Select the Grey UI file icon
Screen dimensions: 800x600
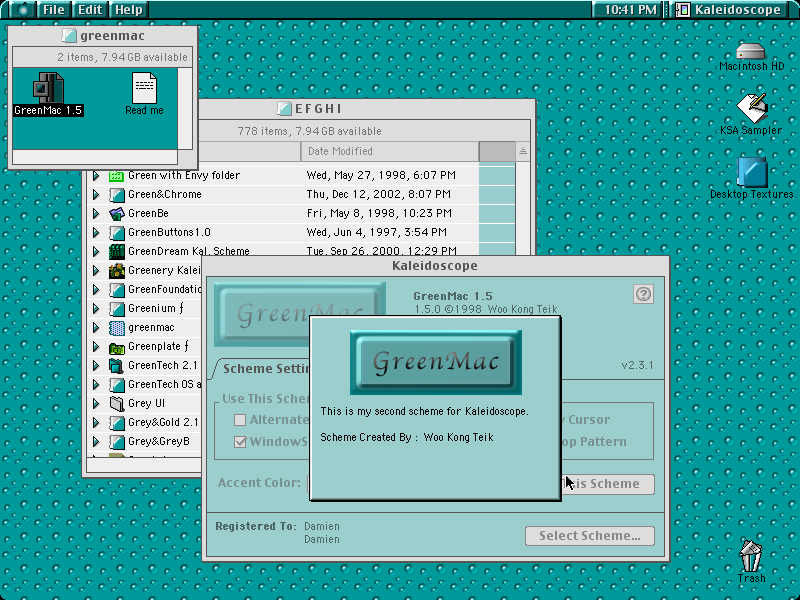pyautogui.click(x=117, y=404)
